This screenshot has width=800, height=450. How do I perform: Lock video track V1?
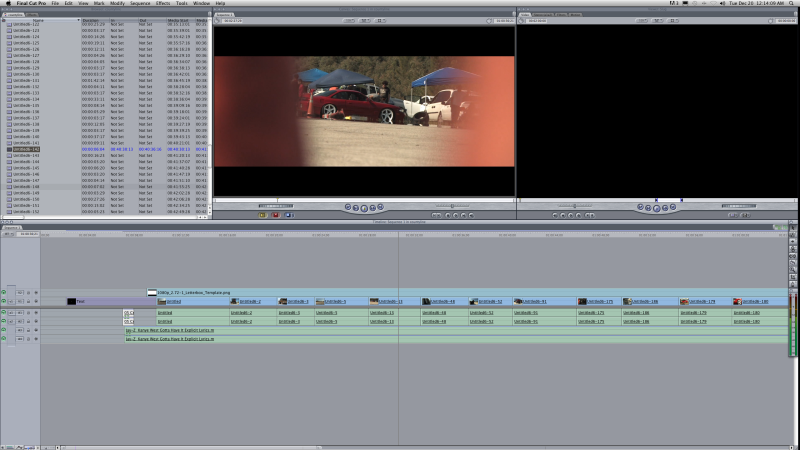(28, 302)
